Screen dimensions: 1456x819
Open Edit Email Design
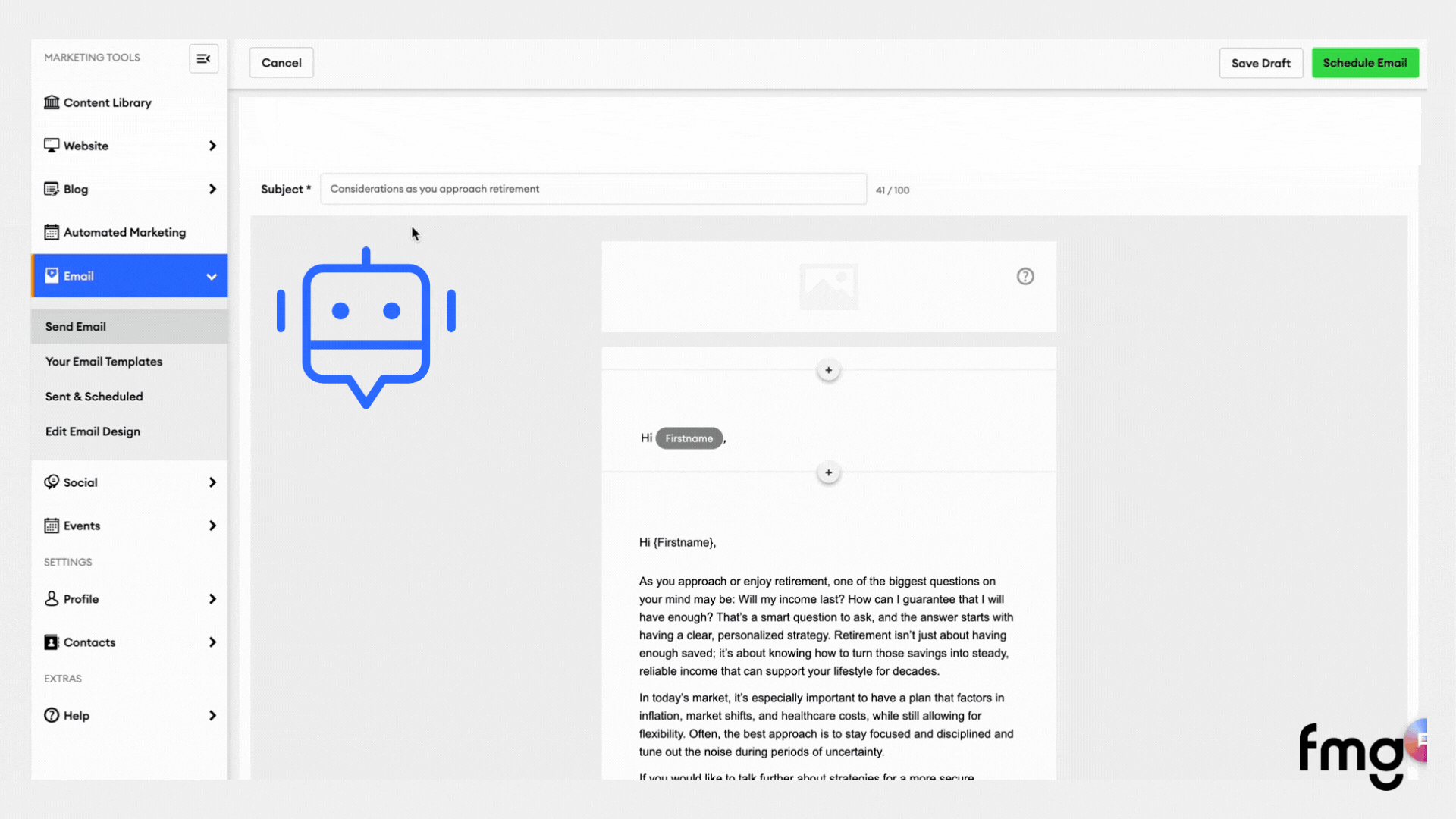[x=93, y=431]
